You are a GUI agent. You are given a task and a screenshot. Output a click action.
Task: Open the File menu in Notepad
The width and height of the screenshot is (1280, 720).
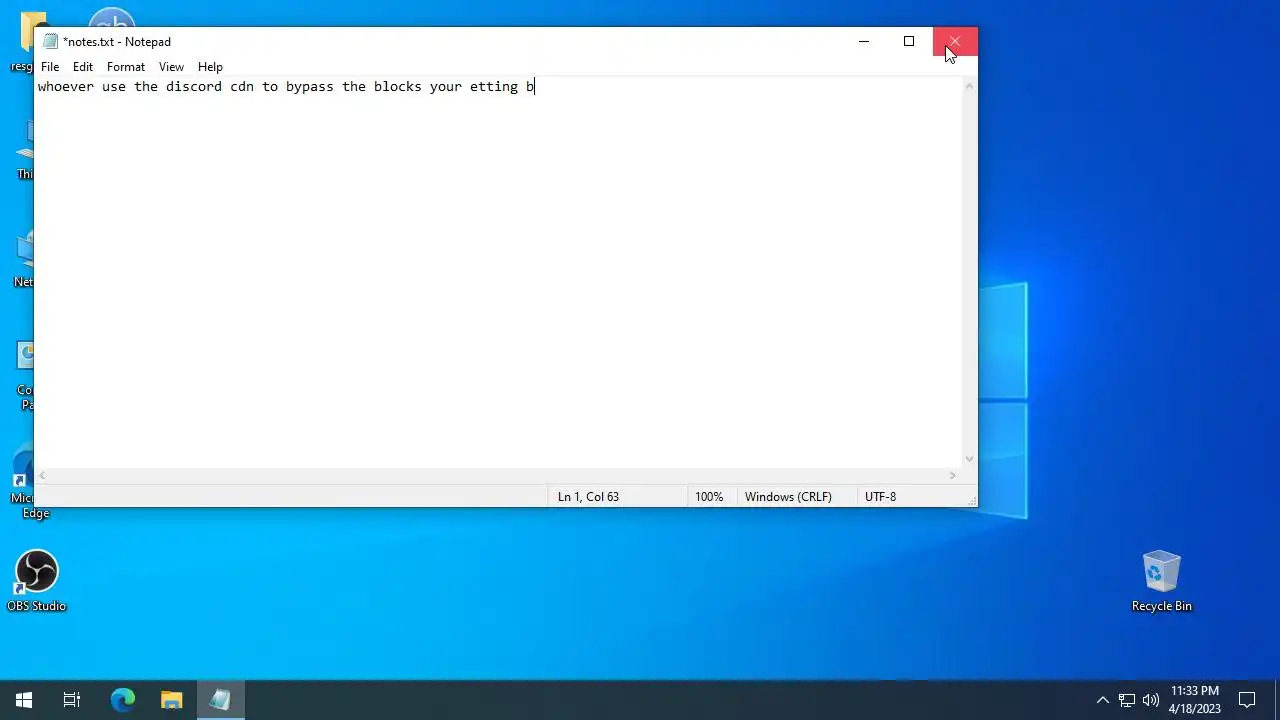pos(50,67)
